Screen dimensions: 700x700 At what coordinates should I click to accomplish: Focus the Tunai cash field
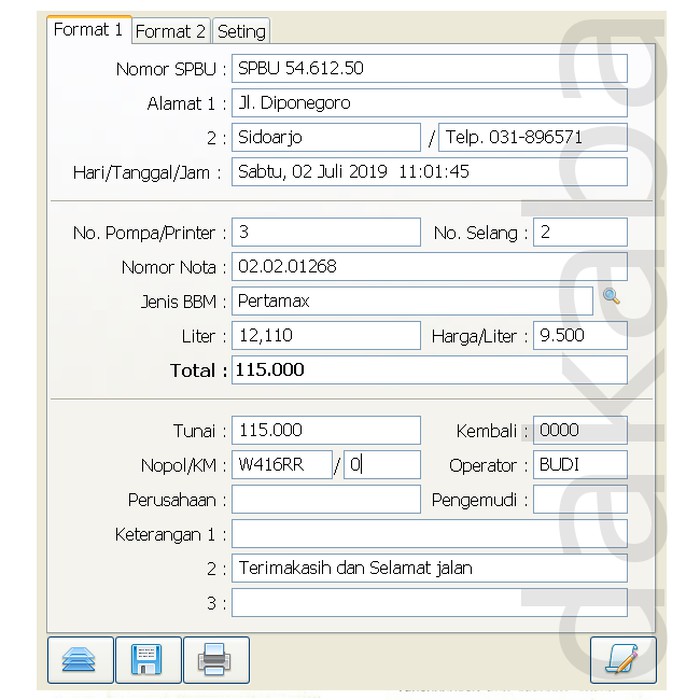point(325,430)
